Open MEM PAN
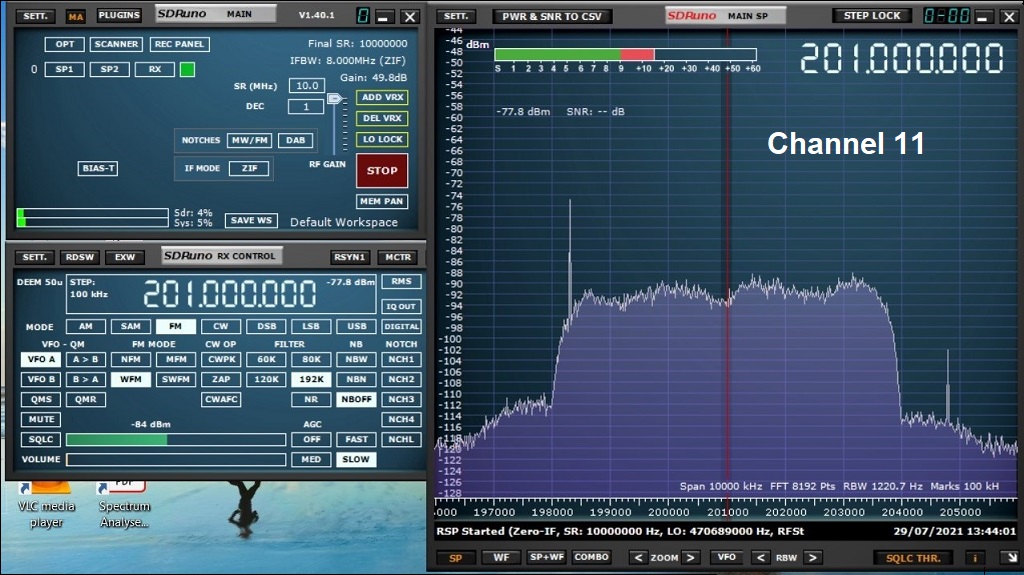The height and width of the screenshot is (575, 1024). [383, 201]
